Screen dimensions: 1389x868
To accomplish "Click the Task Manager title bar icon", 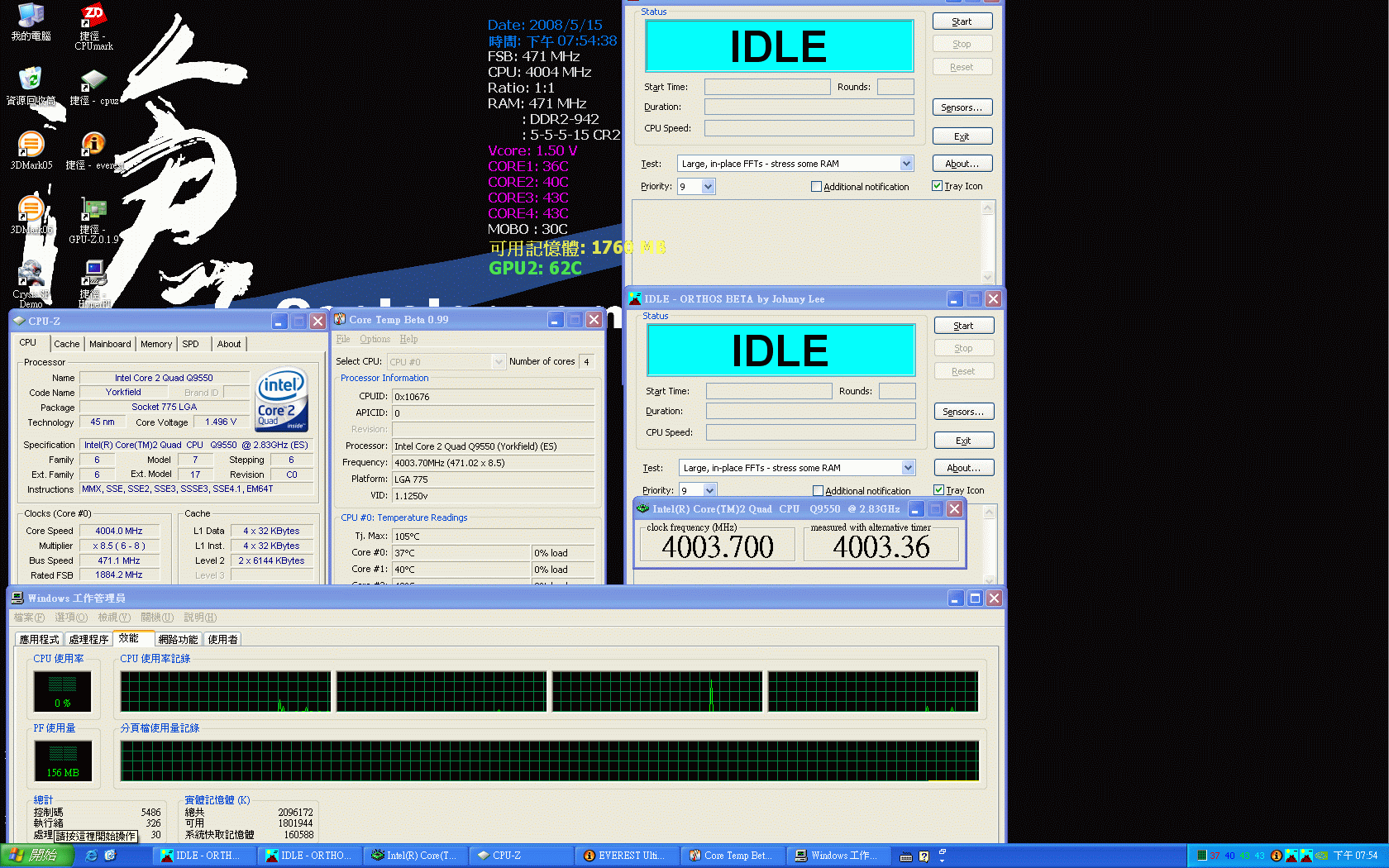I will tap(17, 598).
